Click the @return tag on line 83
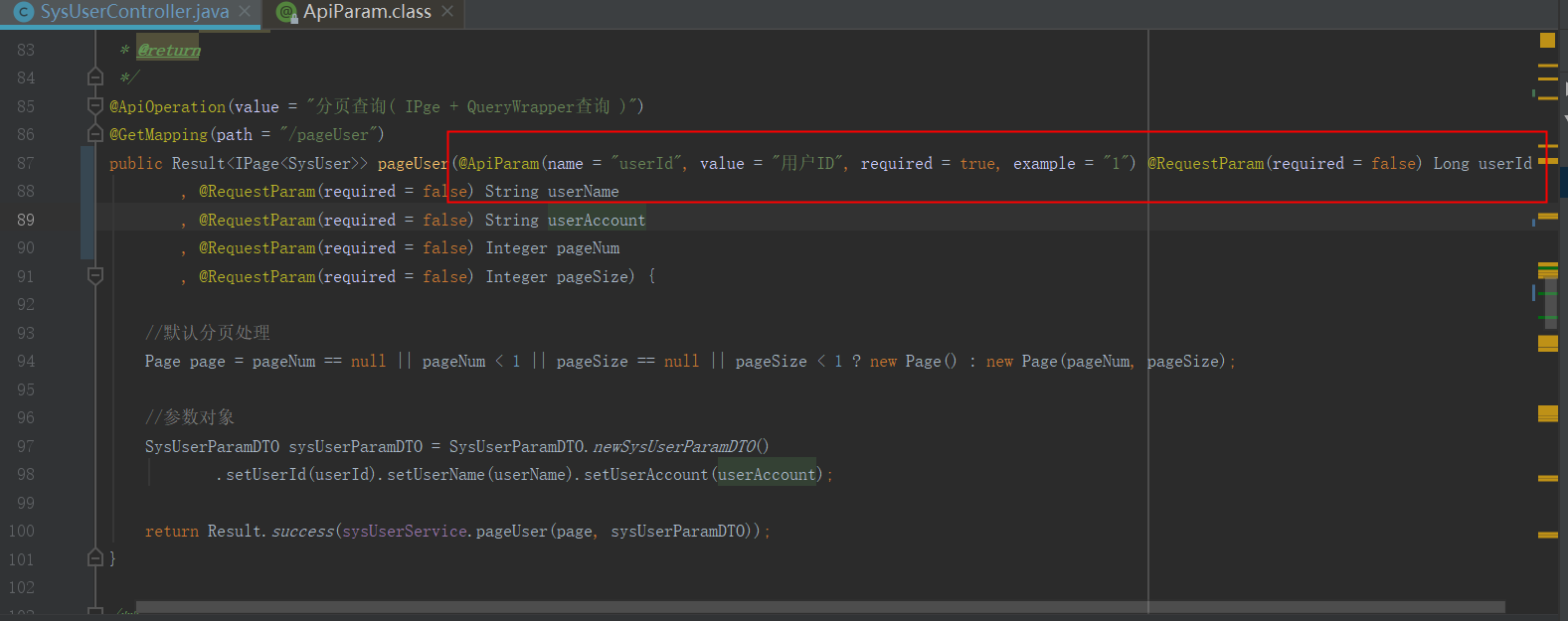 [x=169, y=50]
